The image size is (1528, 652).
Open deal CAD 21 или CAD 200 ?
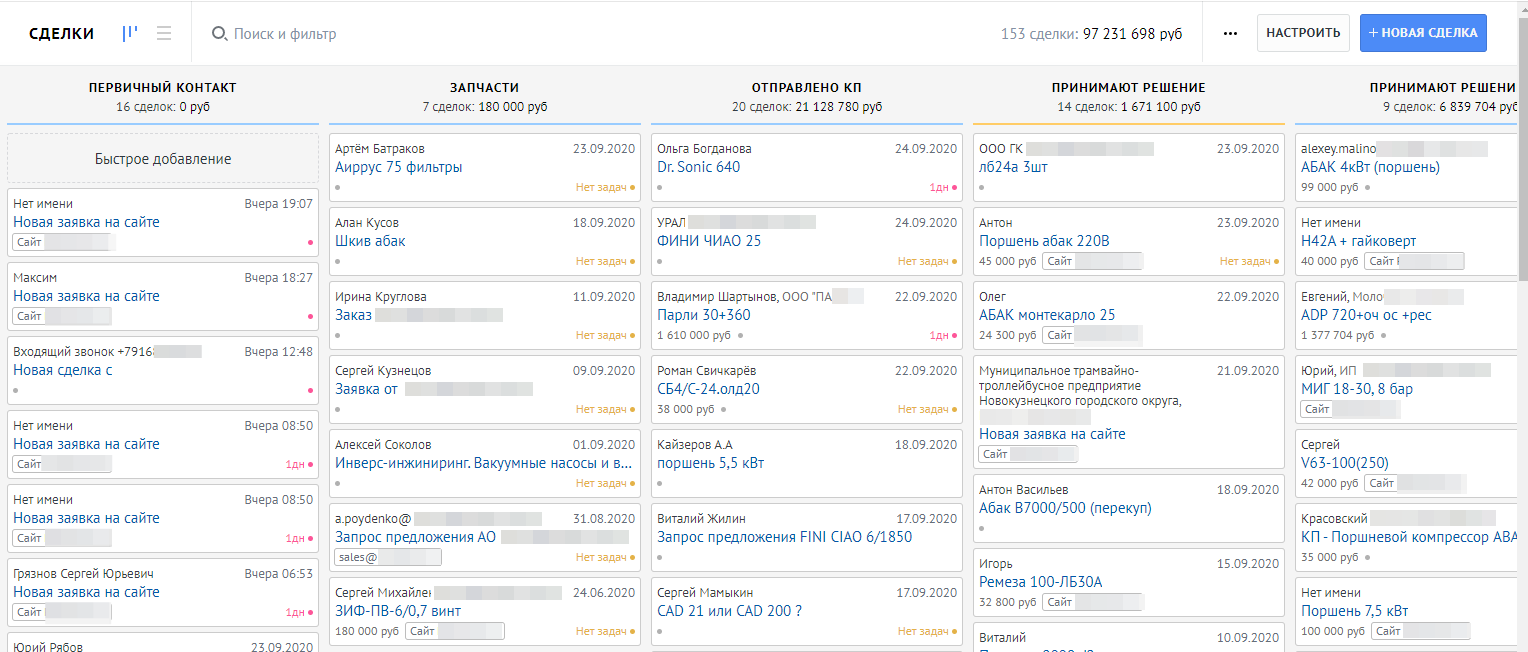tap(730, 611)
